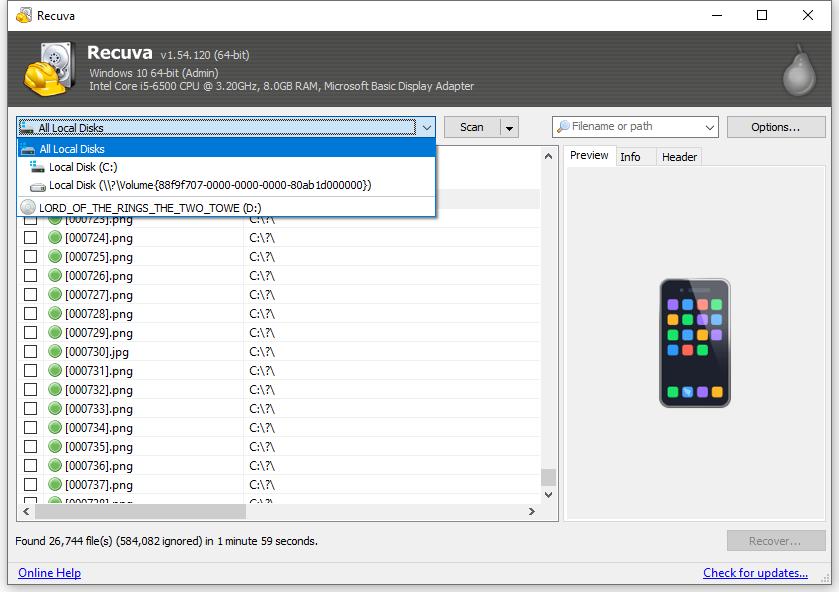Click the horizontal scrollbar of file list
Image resolution: width=839 pixels, height=592 pixels.
point(140,511)
